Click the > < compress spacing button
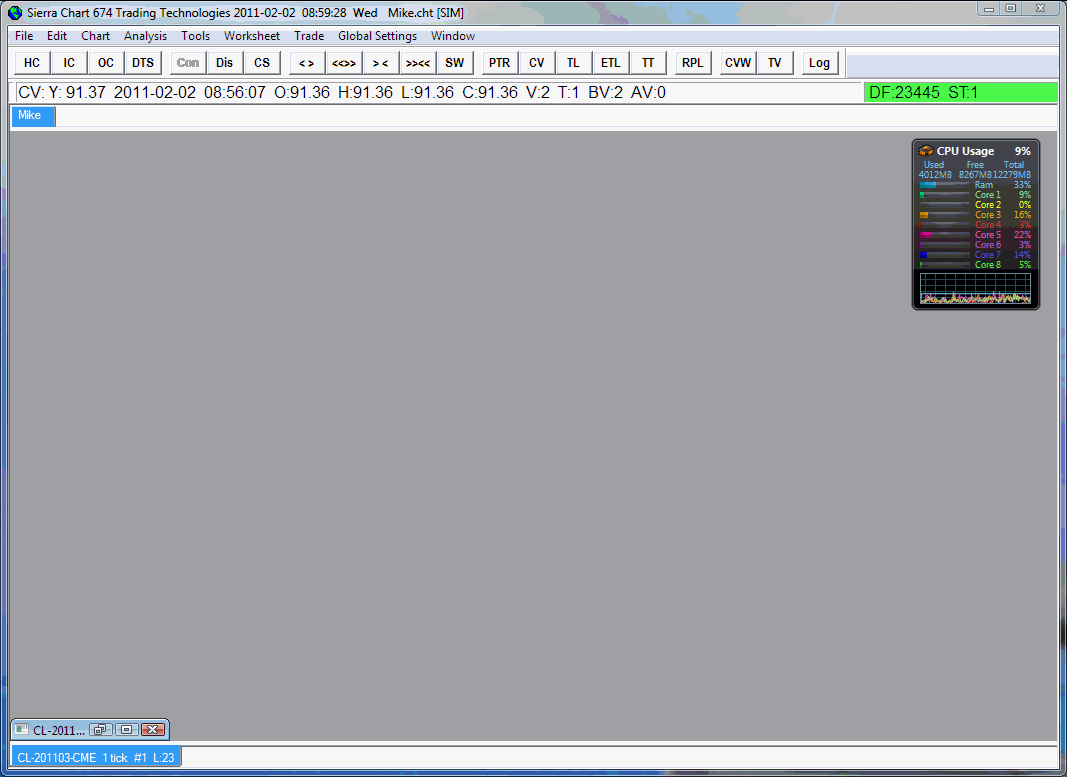 pyautogui.click(x=380, y=63)
